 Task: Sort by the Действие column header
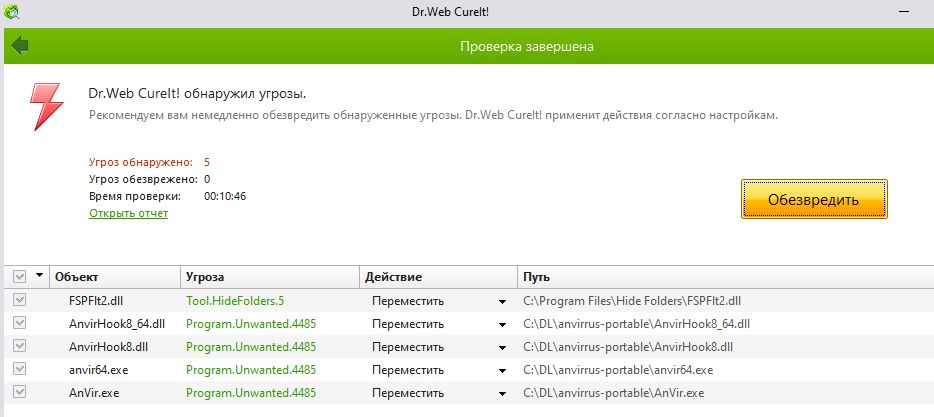tap(438, 277)
